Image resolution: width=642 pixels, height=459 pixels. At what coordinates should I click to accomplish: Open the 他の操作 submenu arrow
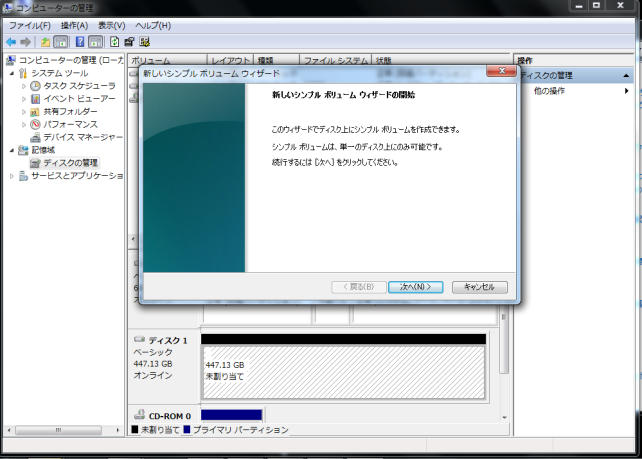tap(626, 91)
